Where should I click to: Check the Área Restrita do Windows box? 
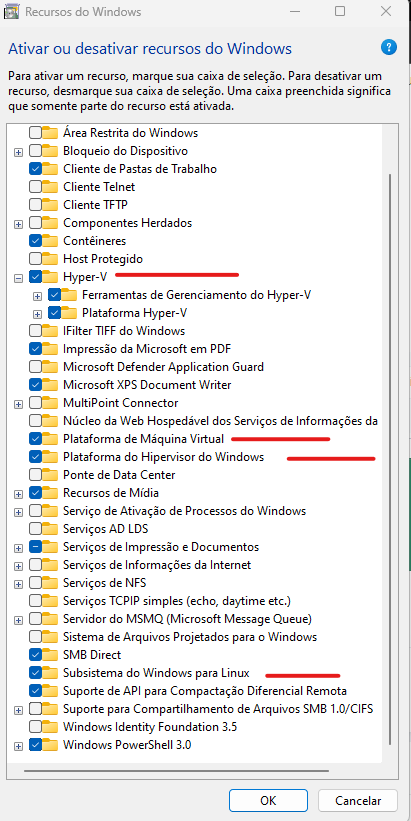click(x=36, y=132)
